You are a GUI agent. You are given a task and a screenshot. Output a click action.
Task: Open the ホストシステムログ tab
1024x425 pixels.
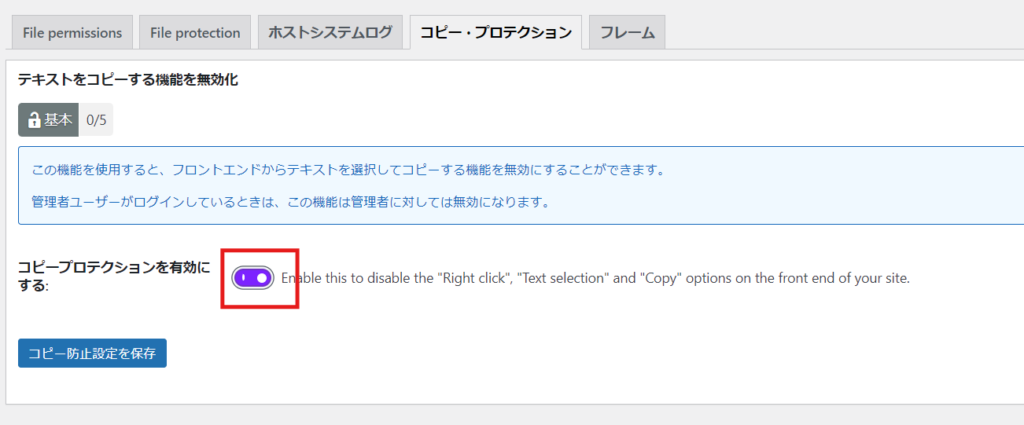329,32
